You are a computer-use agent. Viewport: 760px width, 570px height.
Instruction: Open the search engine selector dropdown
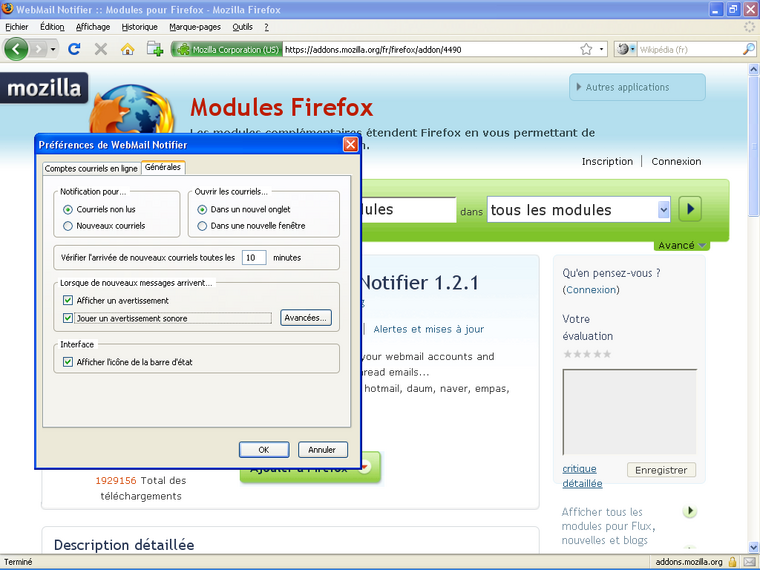626,49
